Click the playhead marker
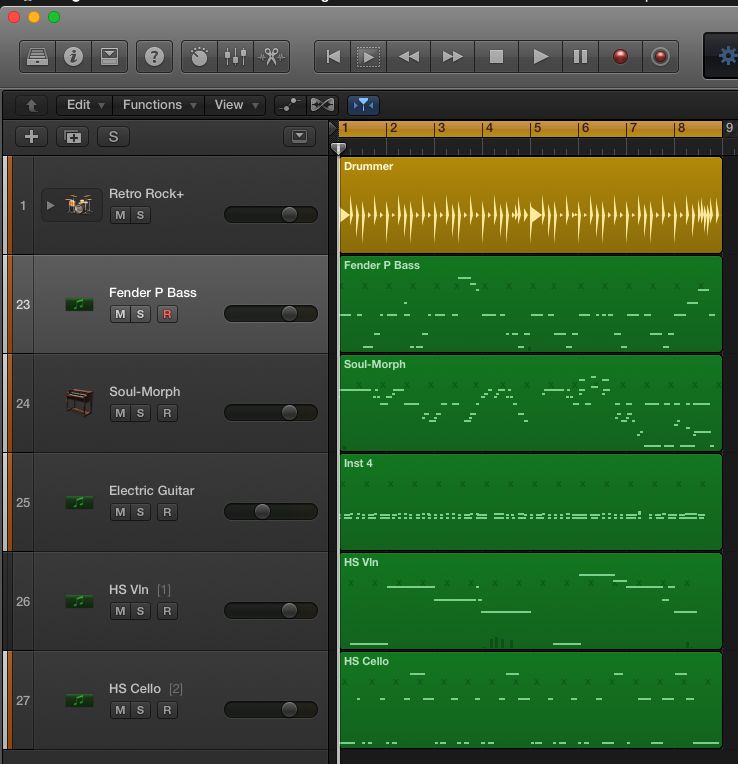Viewport: 738px width, 764px height. [x=338, y=148]
